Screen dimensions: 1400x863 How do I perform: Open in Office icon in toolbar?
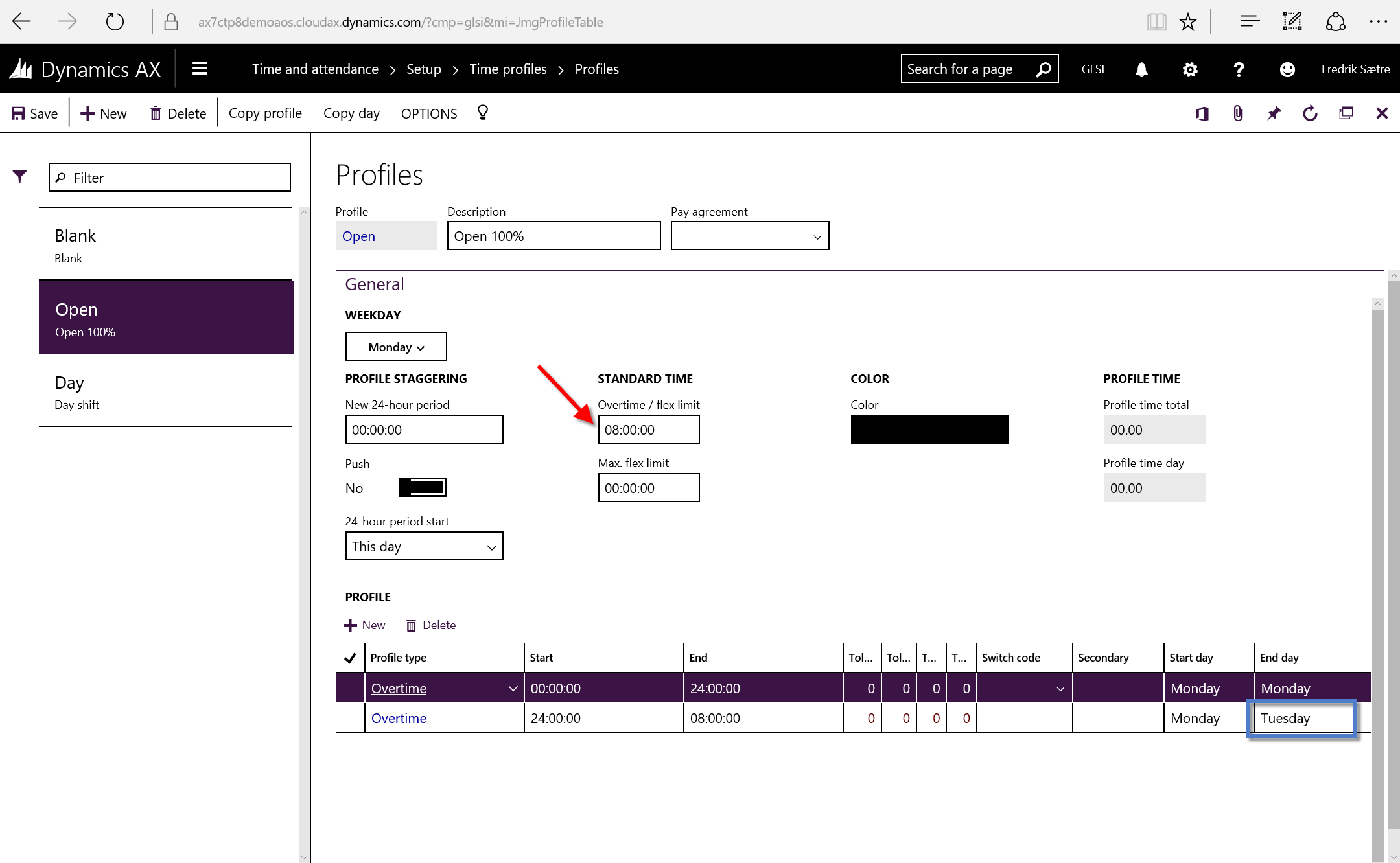point(1202,113)
